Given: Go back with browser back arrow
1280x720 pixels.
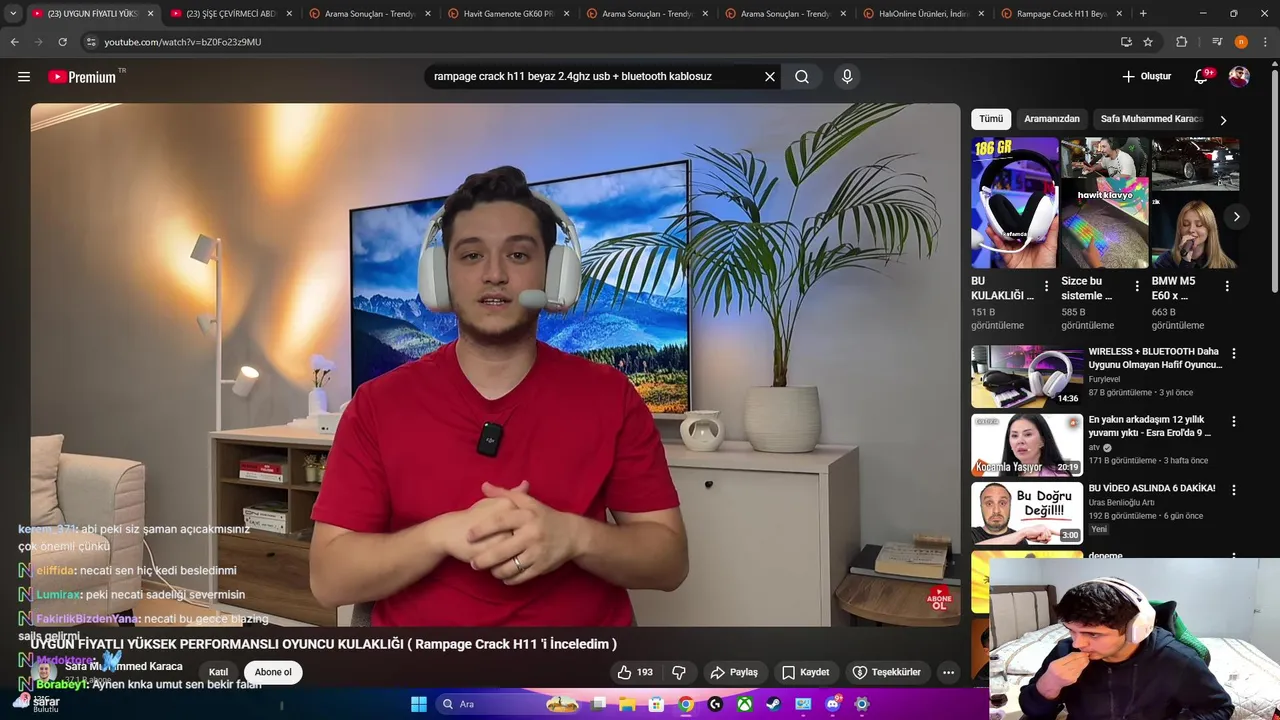Looking at the screenshot, I should (x=14, y=42).
